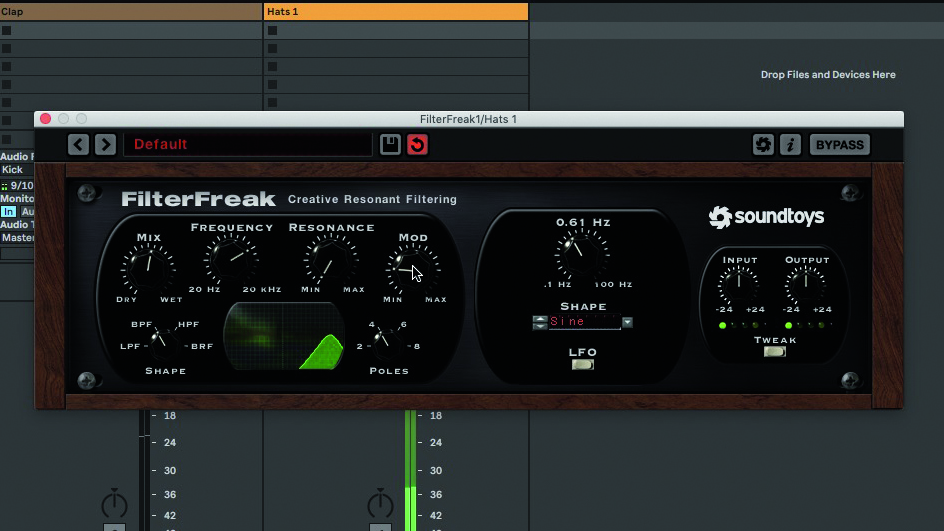Toggle the Tweak panel switch
Screen dimensions: 944x531
pos(775,352)
